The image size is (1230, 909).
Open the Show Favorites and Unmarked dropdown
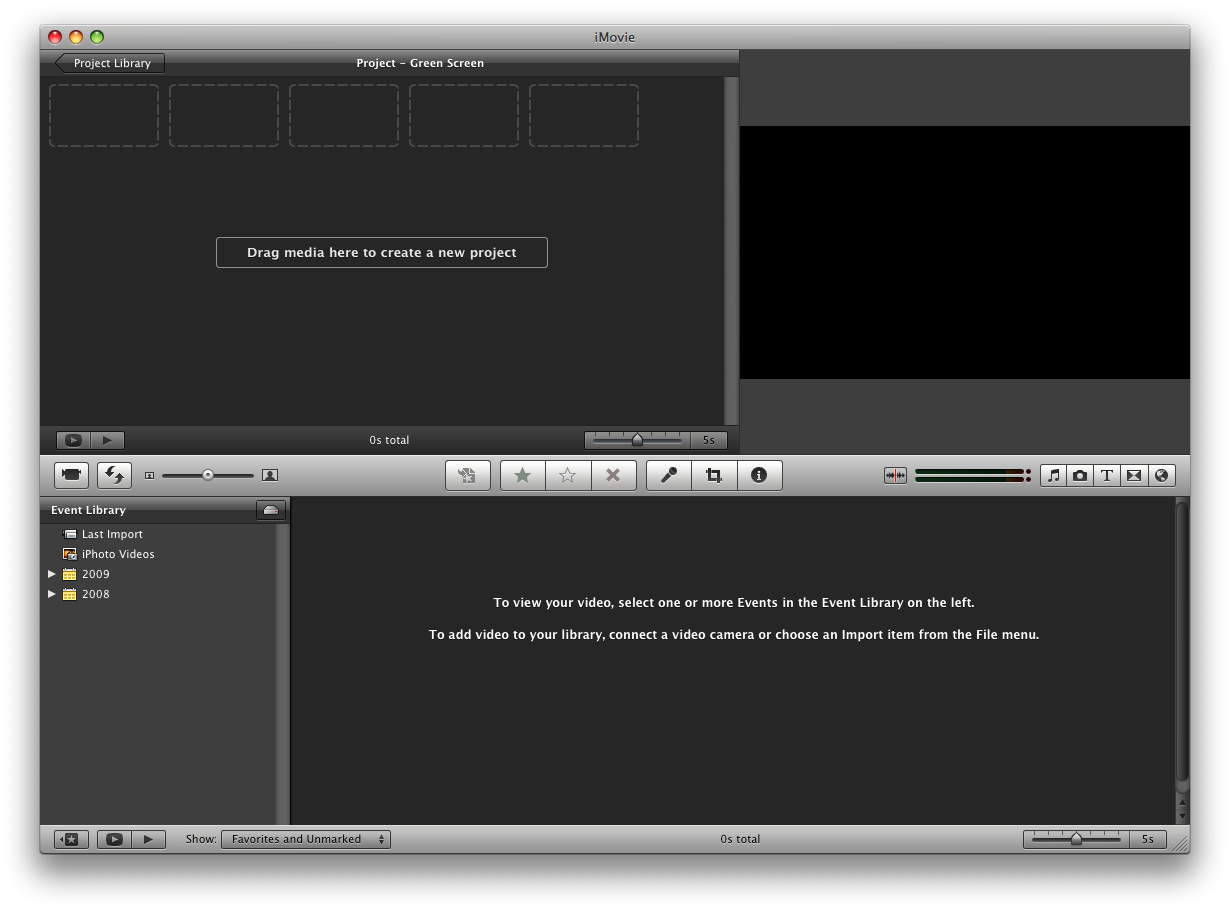306,839
